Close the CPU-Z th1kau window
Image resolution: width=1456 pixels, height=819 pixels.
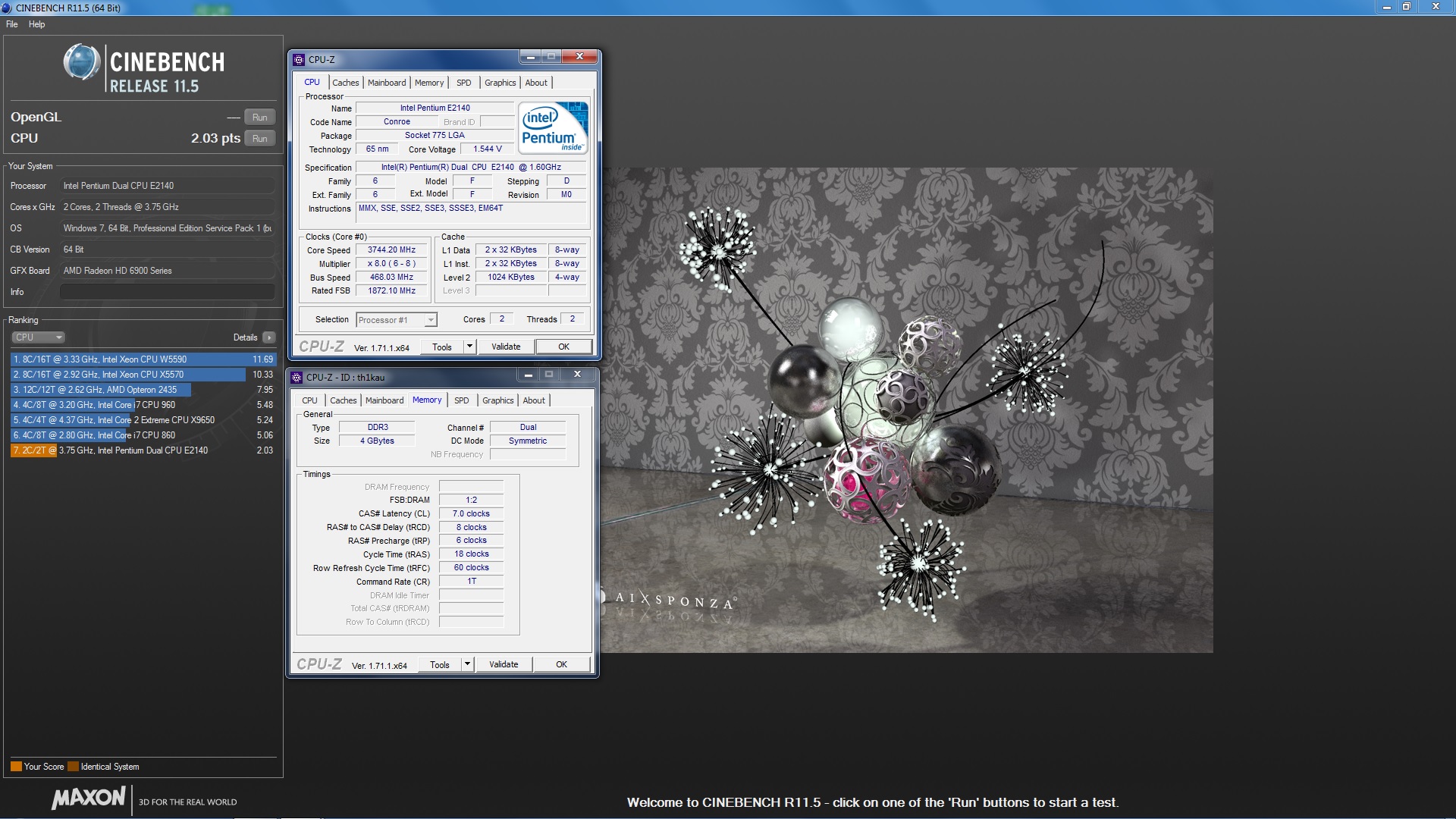click(x=577, y=375)
